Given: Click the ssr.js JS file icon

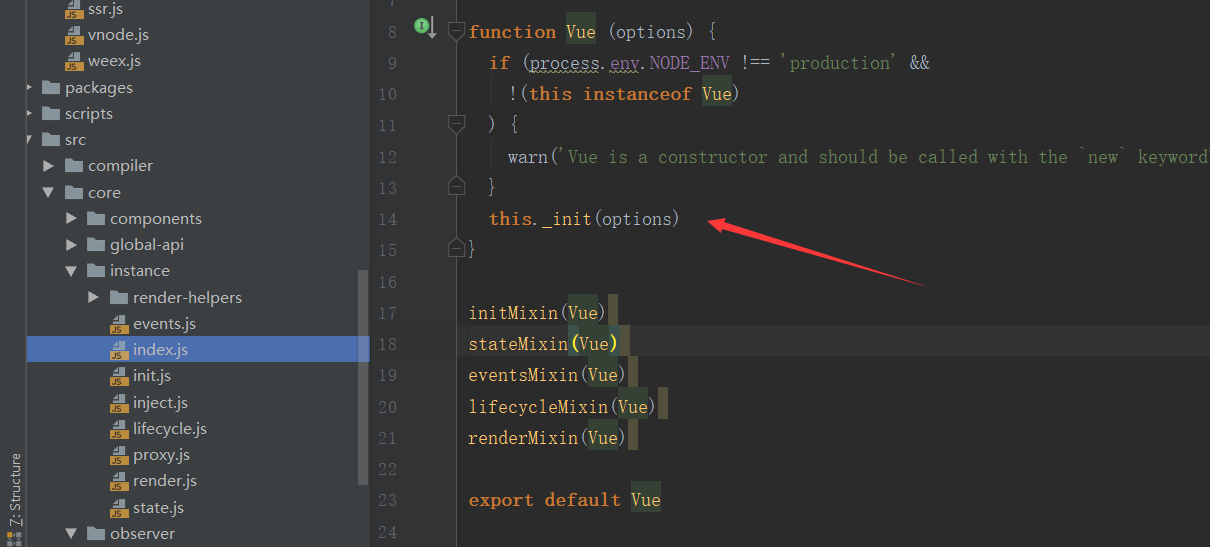Looking at the screenshot, I should click(74, 10).
